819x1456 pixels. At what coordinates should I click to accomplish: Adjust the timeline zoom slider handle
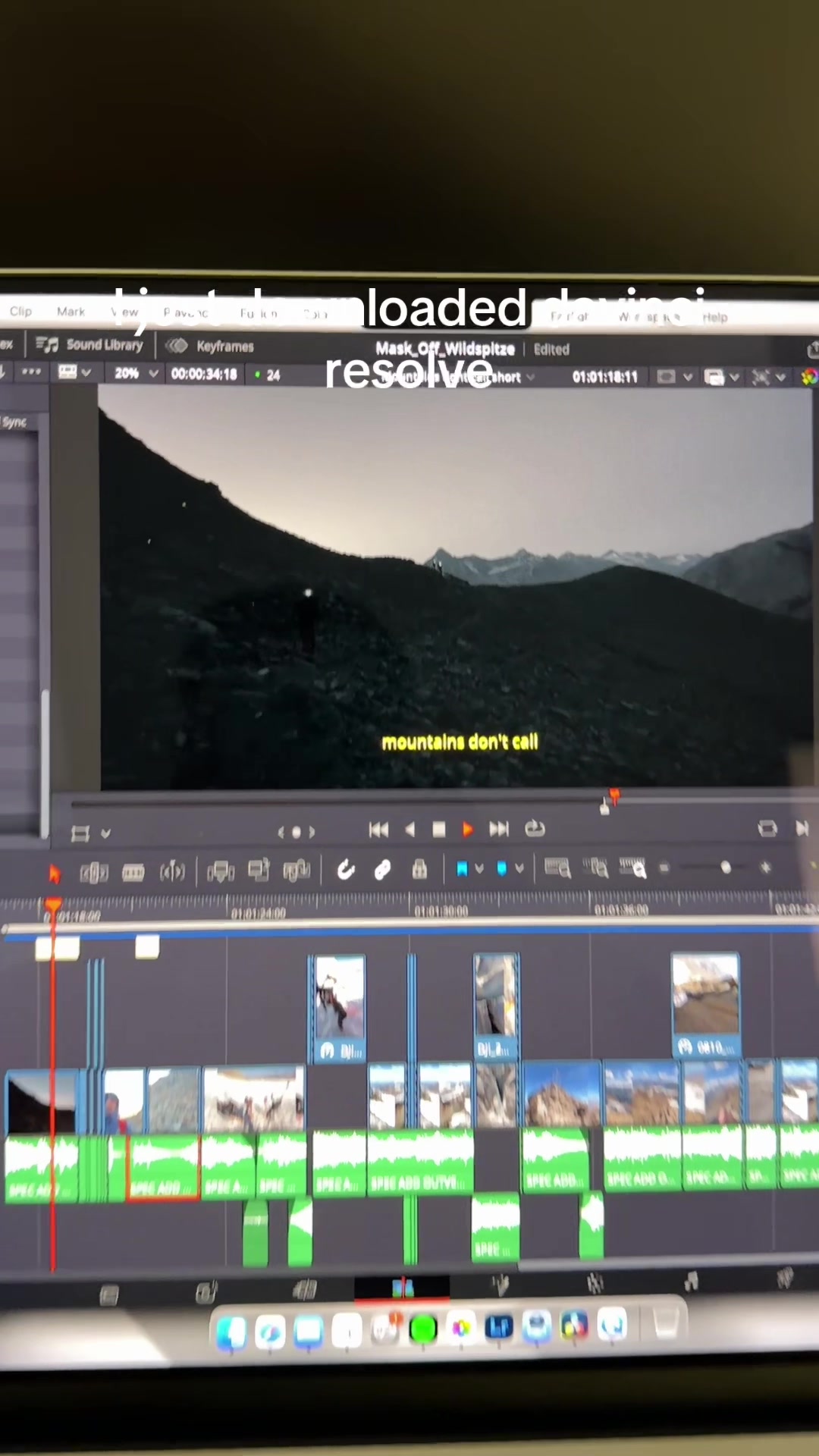coord(726,868)
